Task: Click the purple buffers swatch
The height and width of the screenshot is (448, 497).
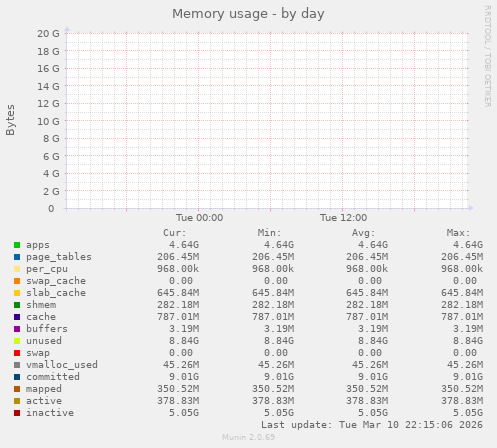Action: coord(17,329)
